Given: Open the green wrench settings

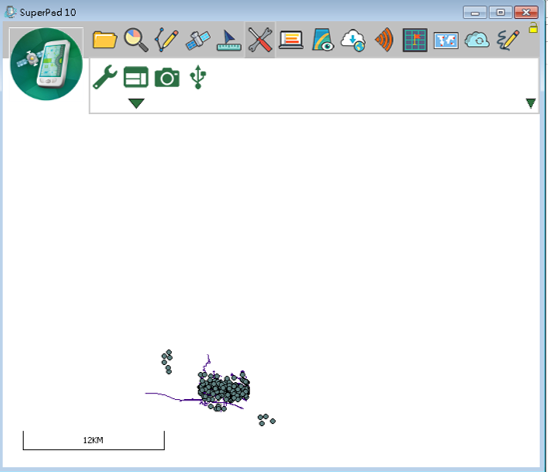Looking at the screenshot, I should click(105, 77).
